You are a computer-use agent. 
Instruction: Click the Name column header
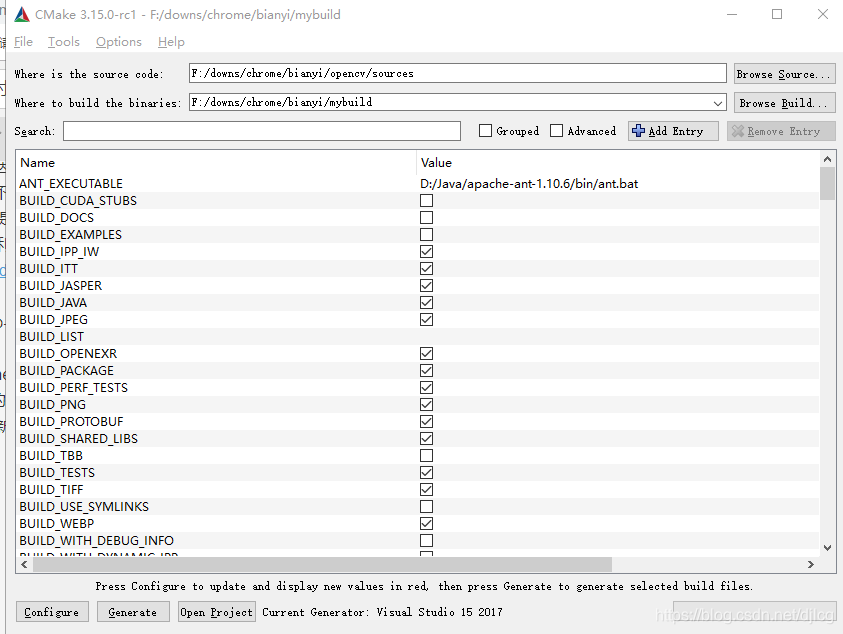tap(38, 162)
